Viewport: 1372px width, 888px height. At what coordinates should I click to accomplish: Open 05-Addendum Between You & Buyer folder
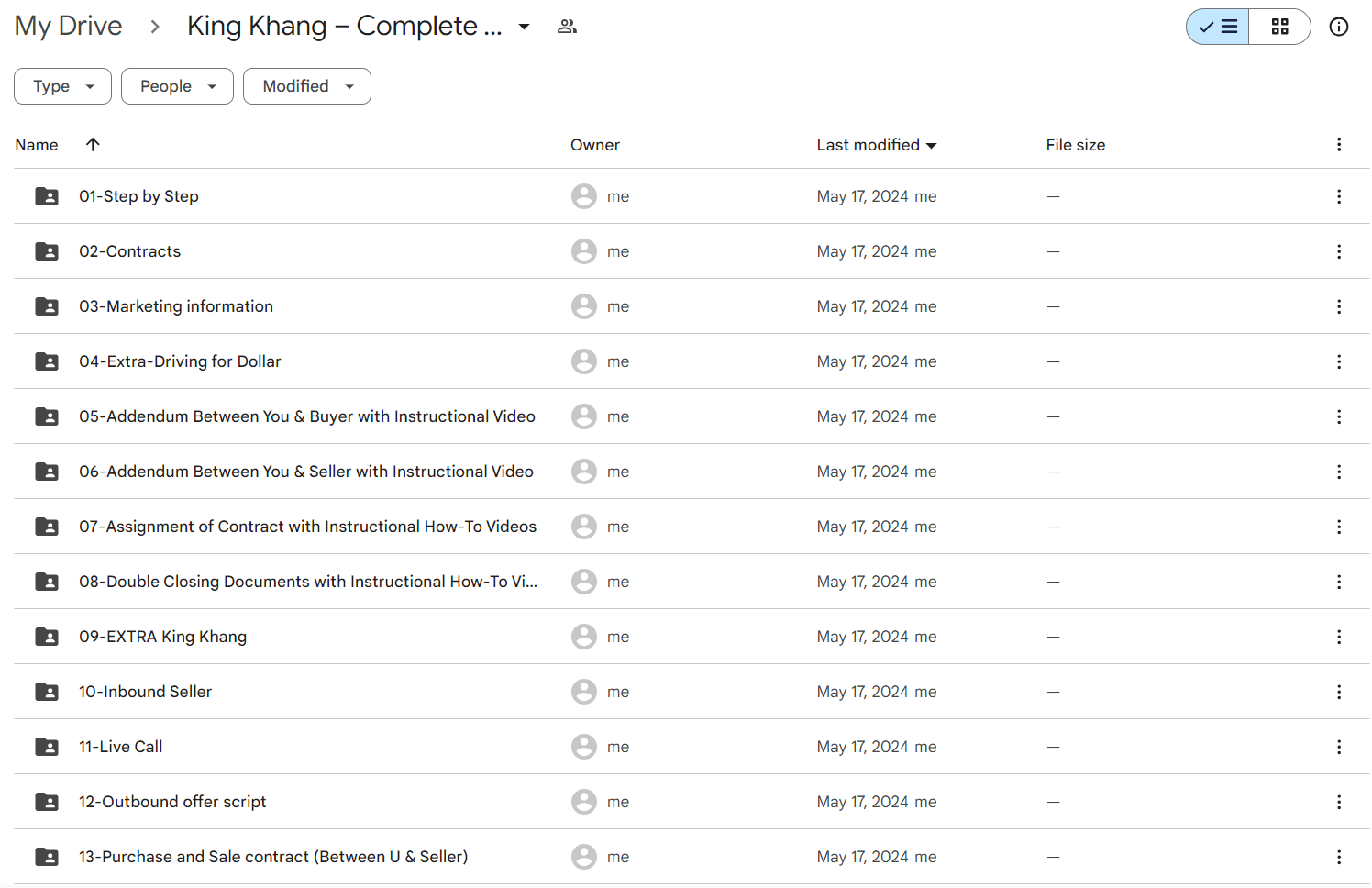coord(307,416)
